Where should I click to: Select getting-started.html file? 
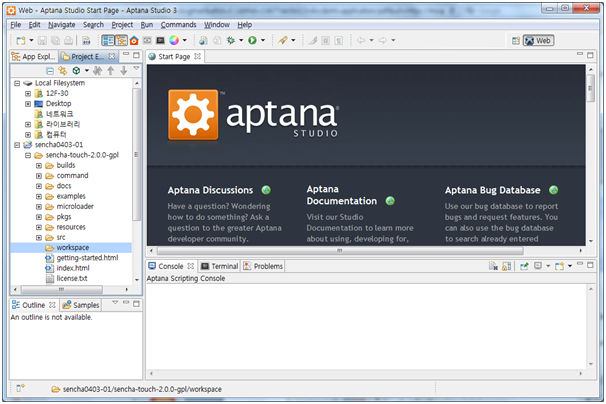[87, 258]
